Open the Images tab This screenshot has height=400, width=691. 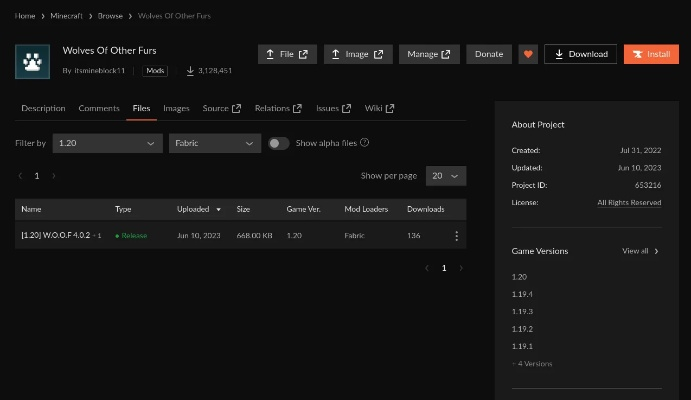coord(176,108)
